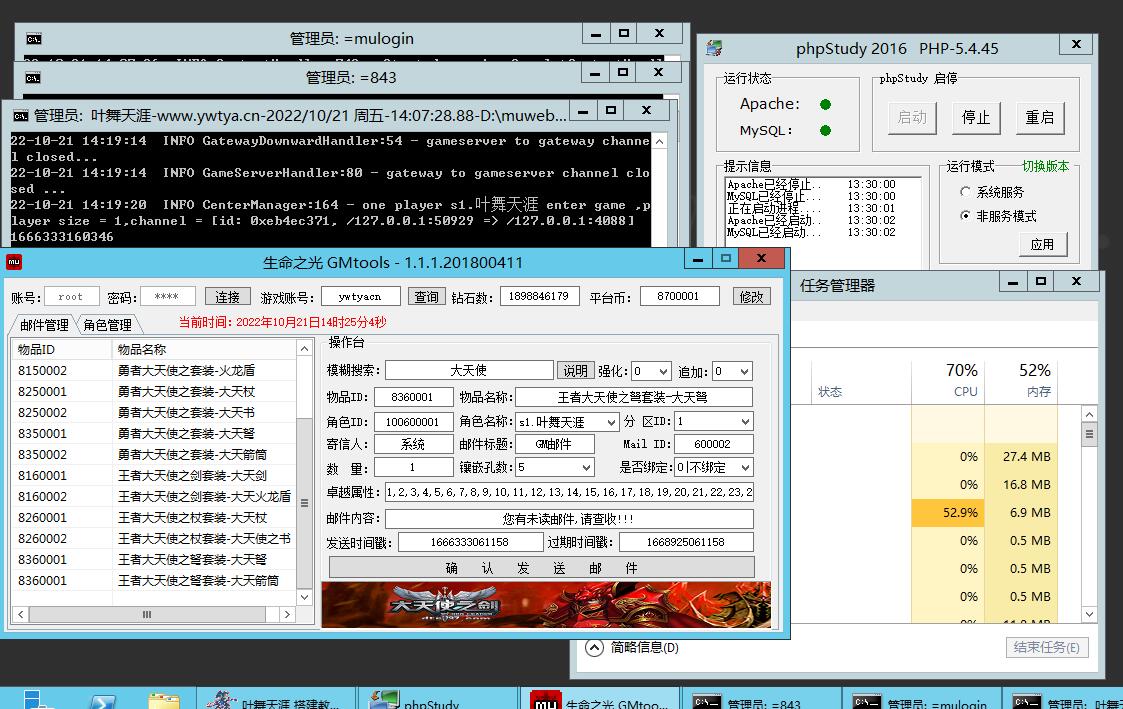Select 非服务模式 run mode in phpStudy
The width and height of the screenshot is (1123, 709).
965,216
